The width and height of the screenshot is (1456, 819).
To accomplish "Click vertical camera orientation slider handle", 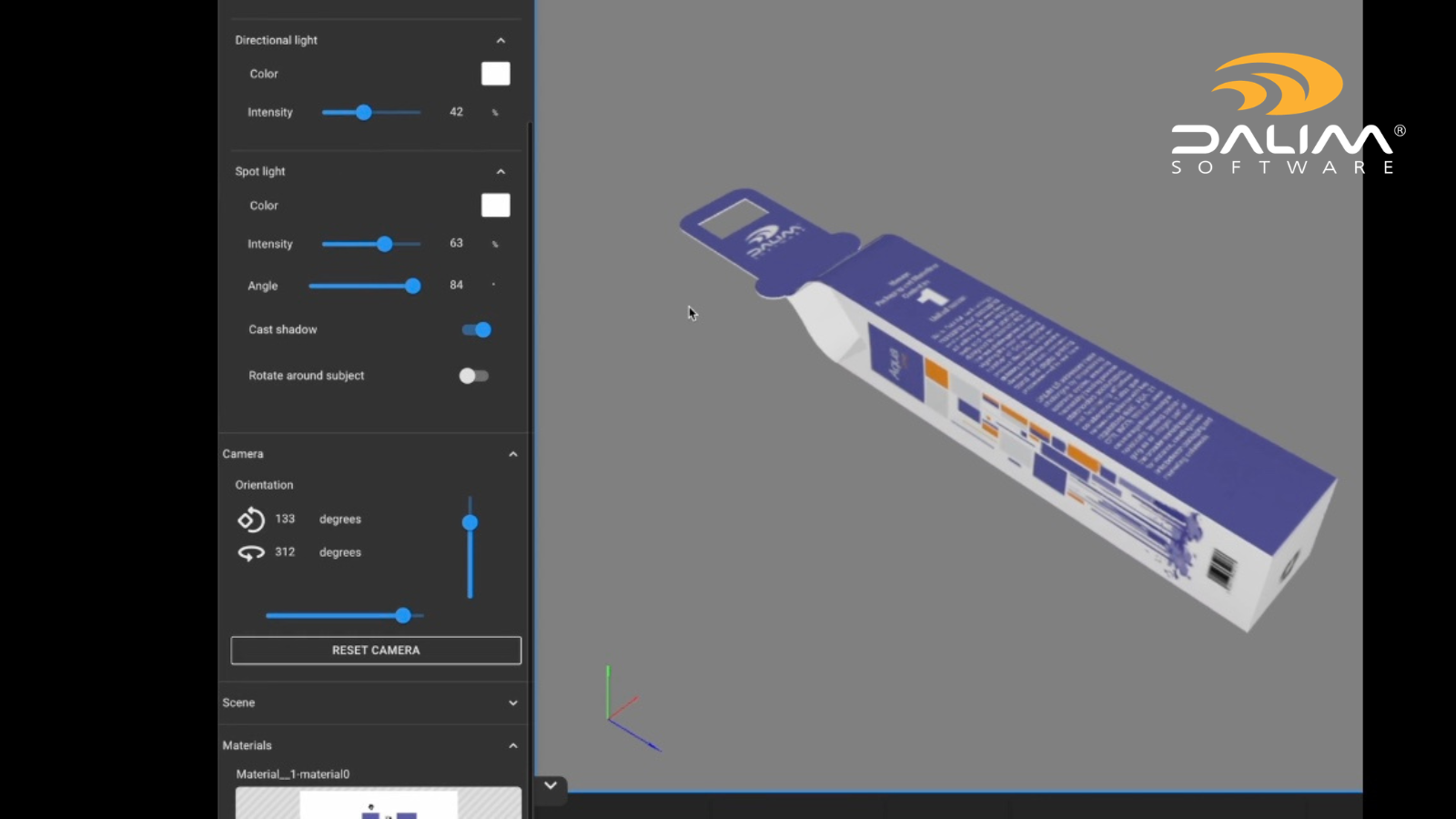I will click(x=470, y=522).
